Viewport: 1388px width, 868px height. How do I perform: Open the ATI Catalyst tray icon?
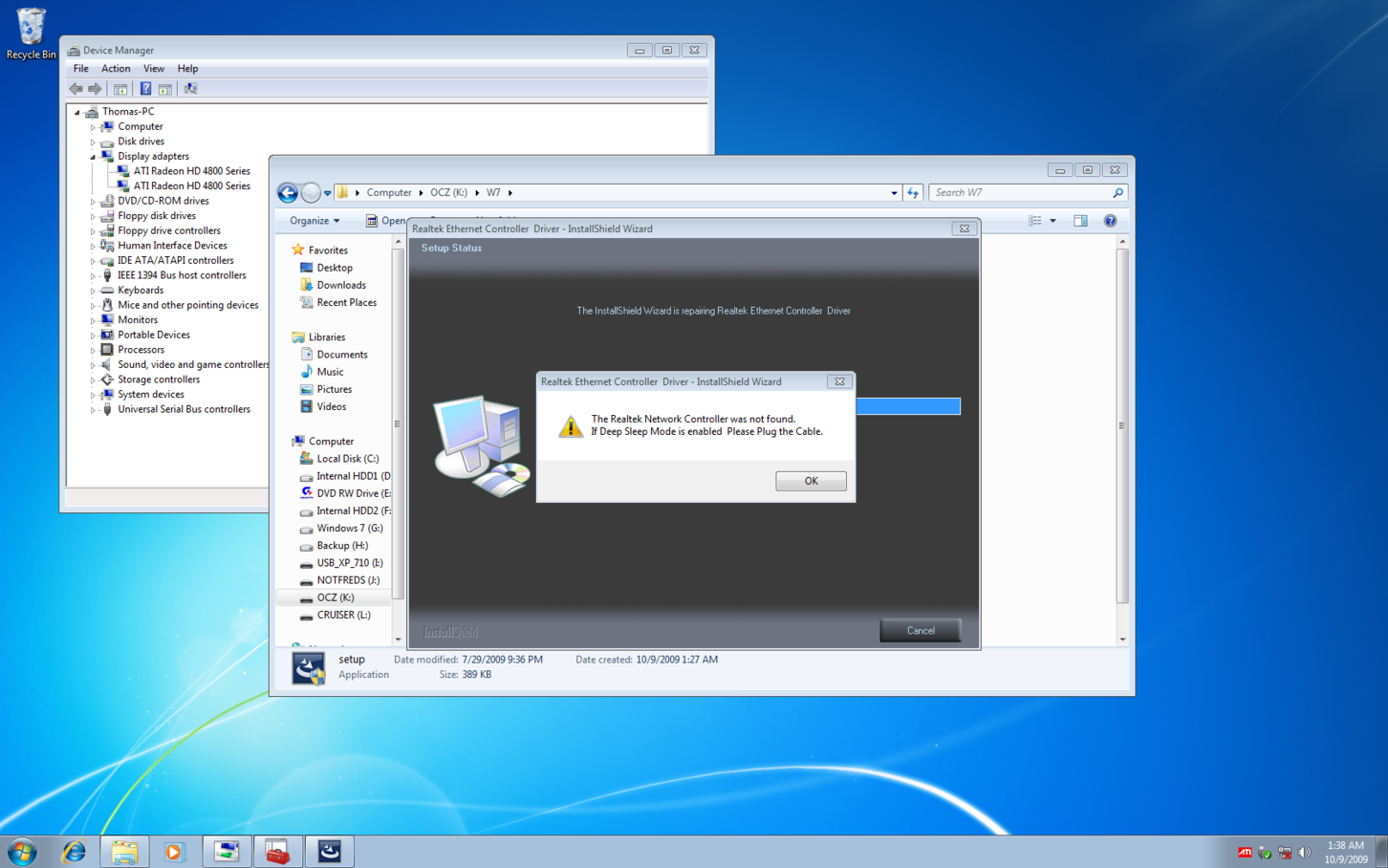pos(1245,851)
